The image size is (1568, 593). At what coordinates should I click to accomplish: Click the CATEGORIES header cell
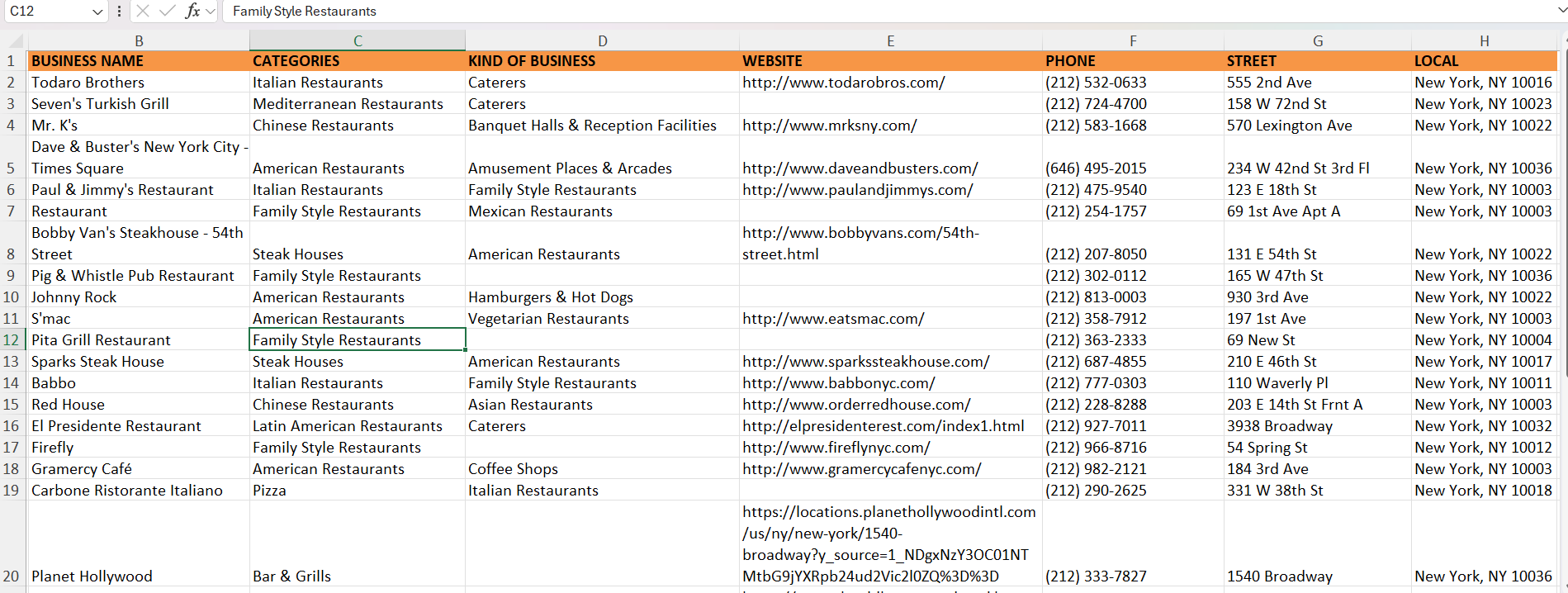tap(358, 60)
